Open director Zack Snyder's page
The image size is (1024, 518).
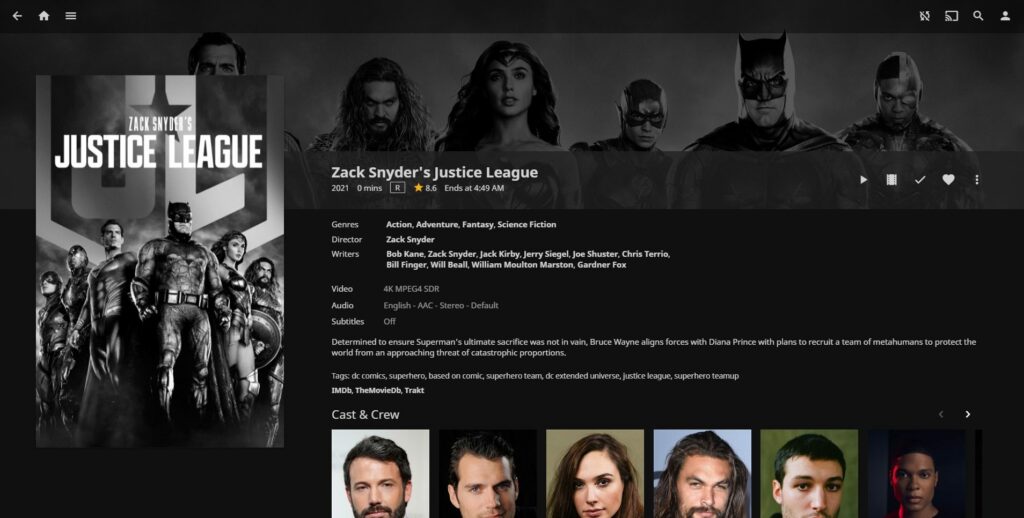tap(410, 239)
